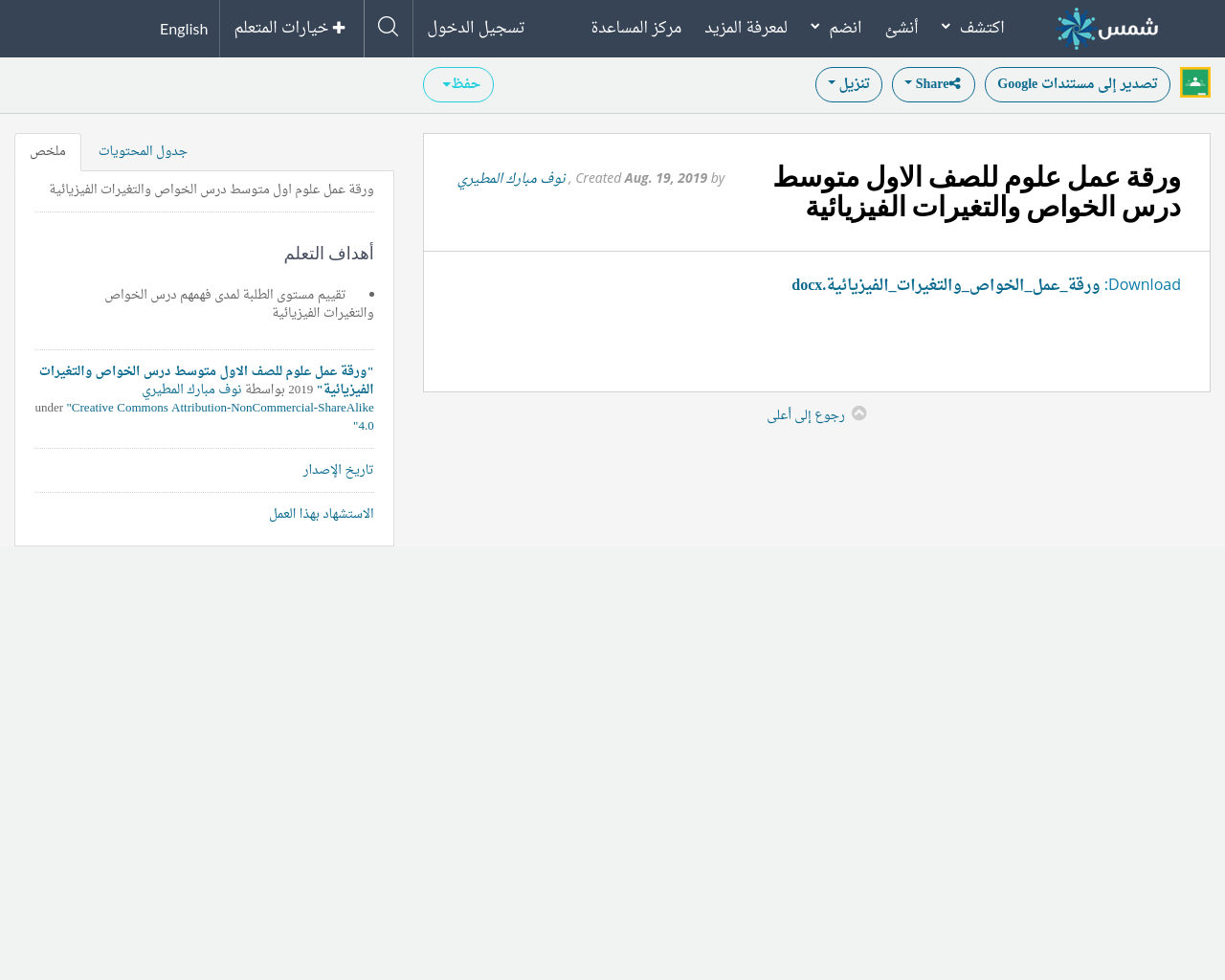The image size is (1225, 980).
Task: Expand الاستشهاد بهذا العمل section
Action: pyautogui.click(x=322, y=514)
